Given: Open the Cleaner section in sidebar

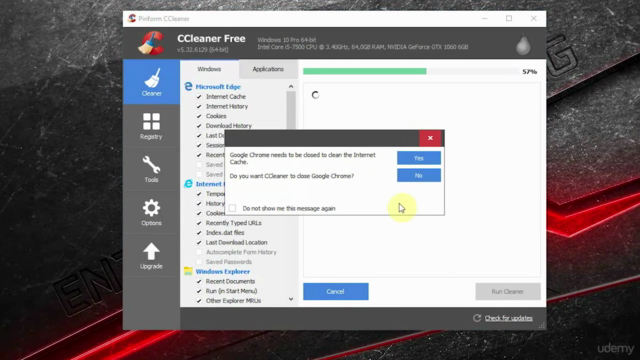Looking at the screenshot, I should [x=151, y=82].
